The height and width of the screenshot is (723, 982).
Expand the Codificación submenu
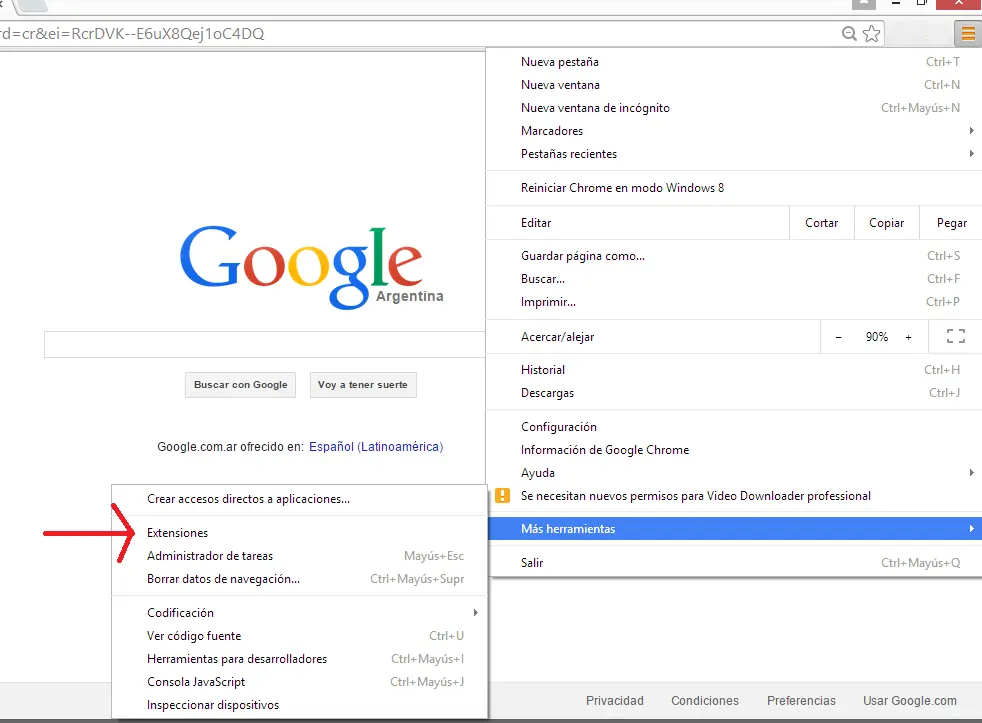(299, 613)
